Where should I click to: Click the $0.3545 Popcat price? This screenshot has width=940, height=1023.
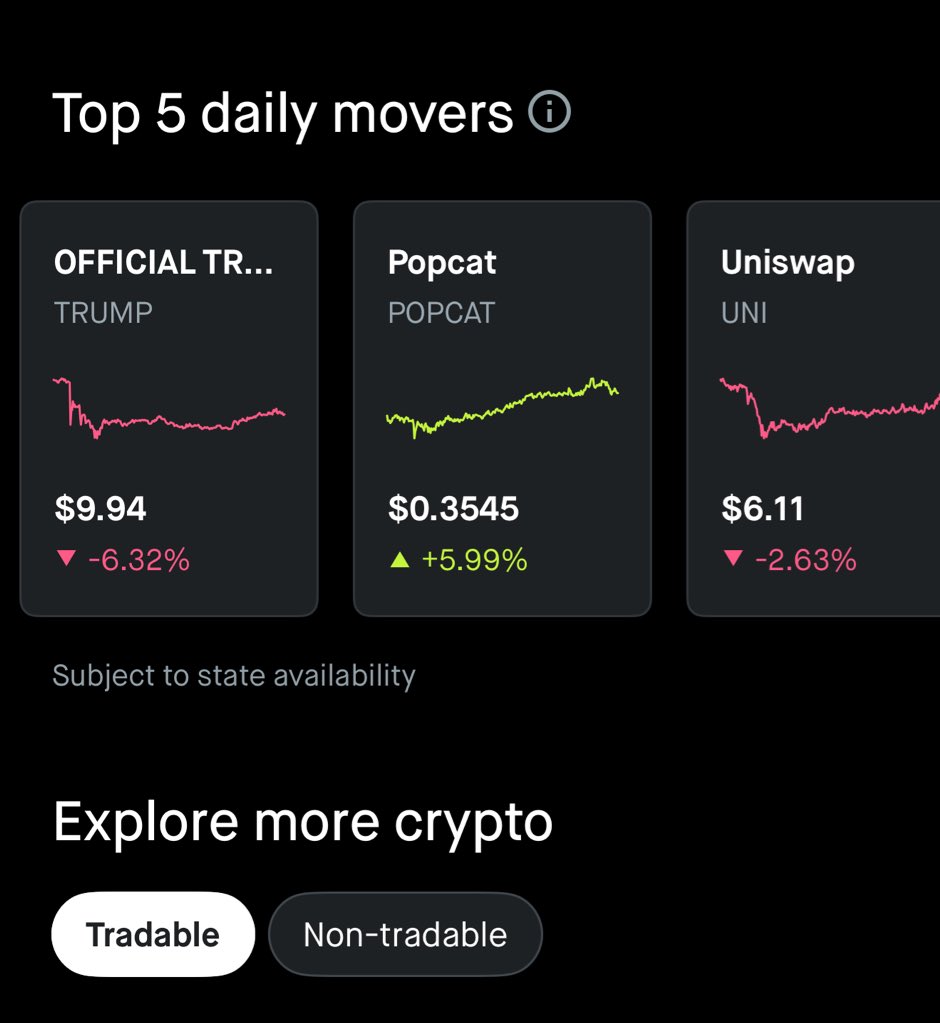(x=453, y=509)
